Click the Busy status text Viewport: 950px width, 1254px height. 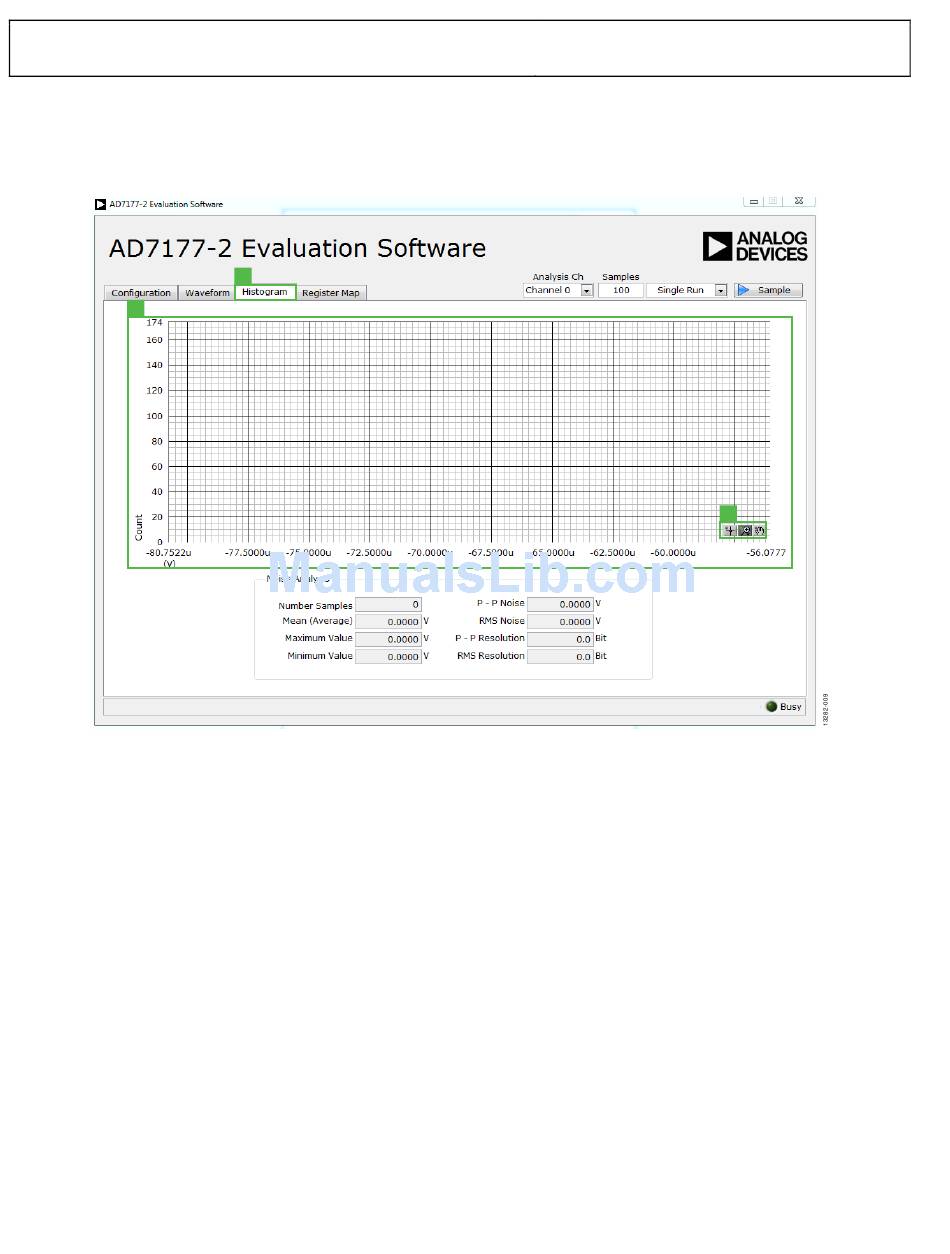point(791,707)
